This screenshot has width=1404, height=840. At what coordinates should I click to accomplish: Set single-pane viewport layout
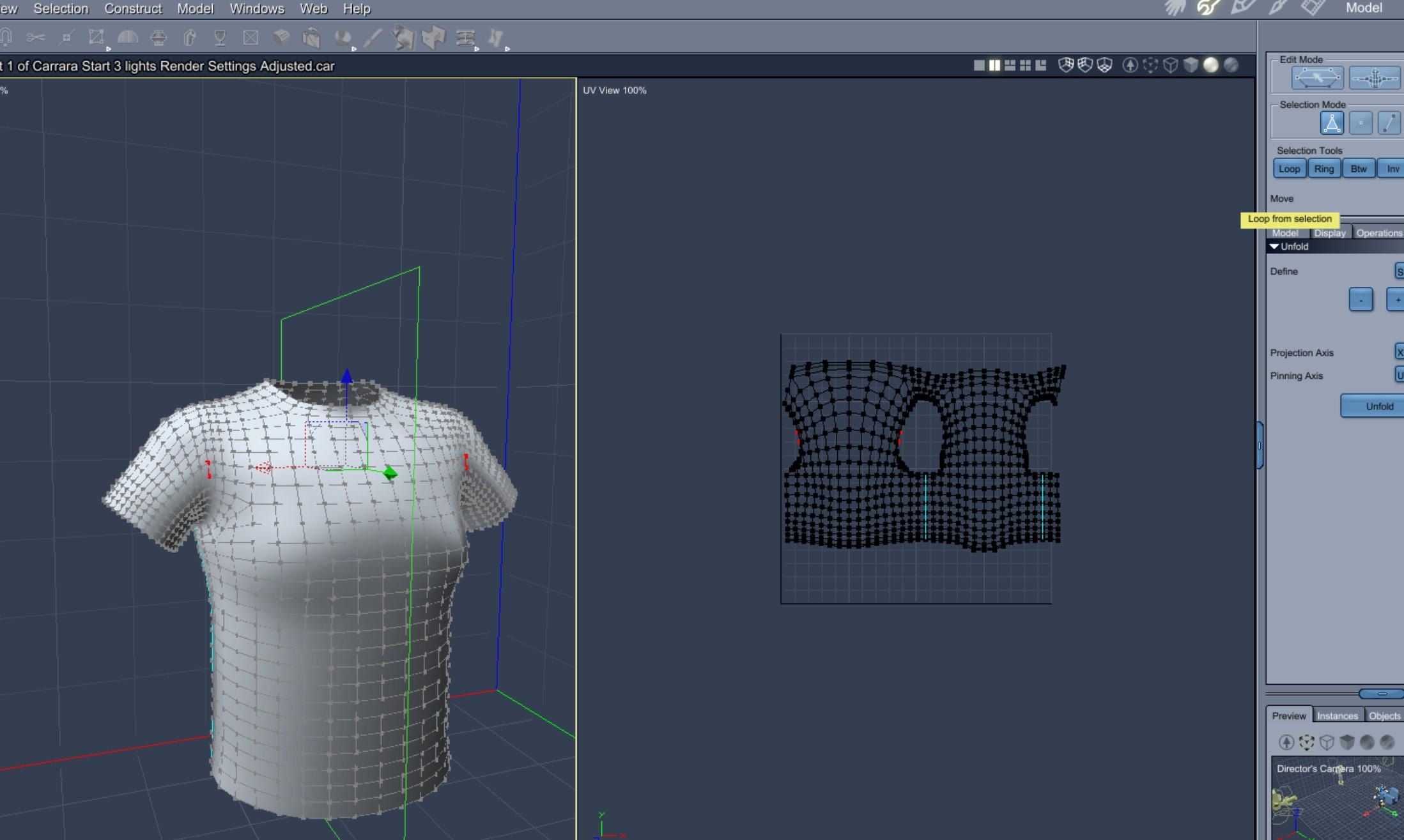pyautogui.click(x=979, y=65)
